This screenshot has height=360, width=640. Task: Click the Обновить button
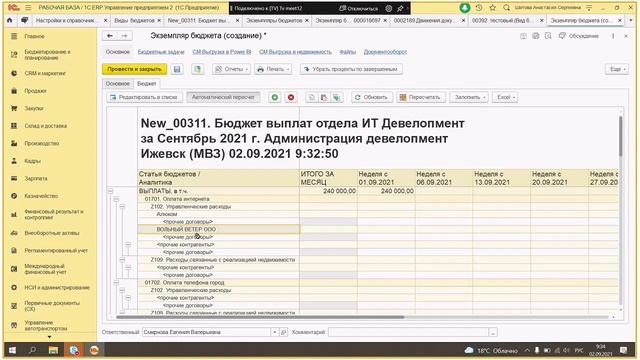[x=371, y=97]
